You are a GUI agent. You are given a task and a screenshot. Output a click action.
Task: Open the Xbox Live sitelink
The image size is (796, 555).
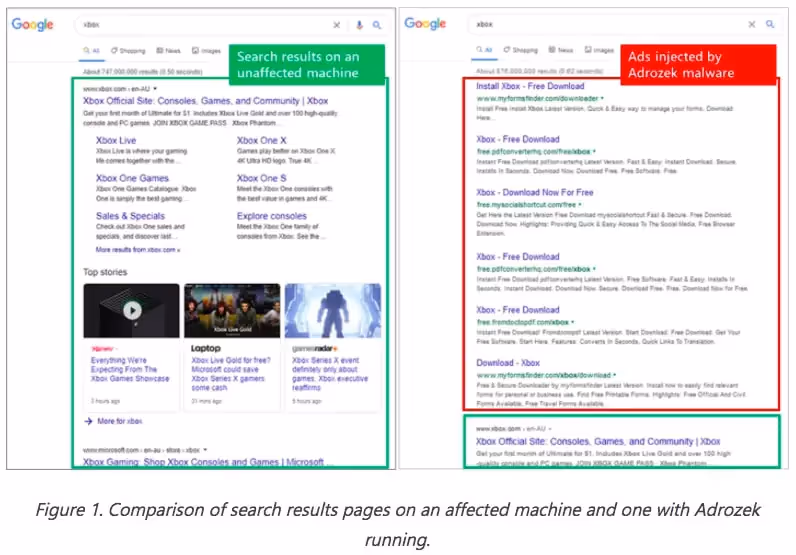[116, 141]
